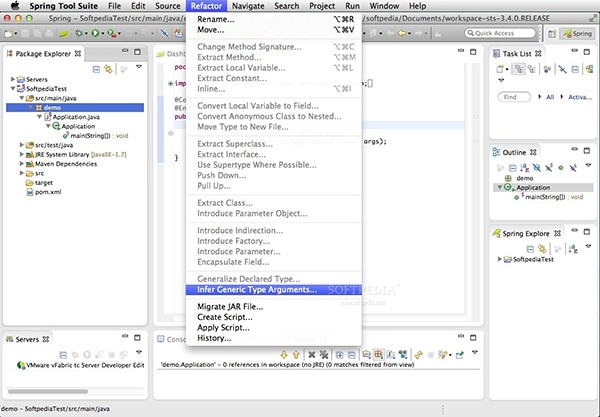This screenshot has height=417, width=600.
Task: Collapse Application class in Outline
Action: click(499, 187)
